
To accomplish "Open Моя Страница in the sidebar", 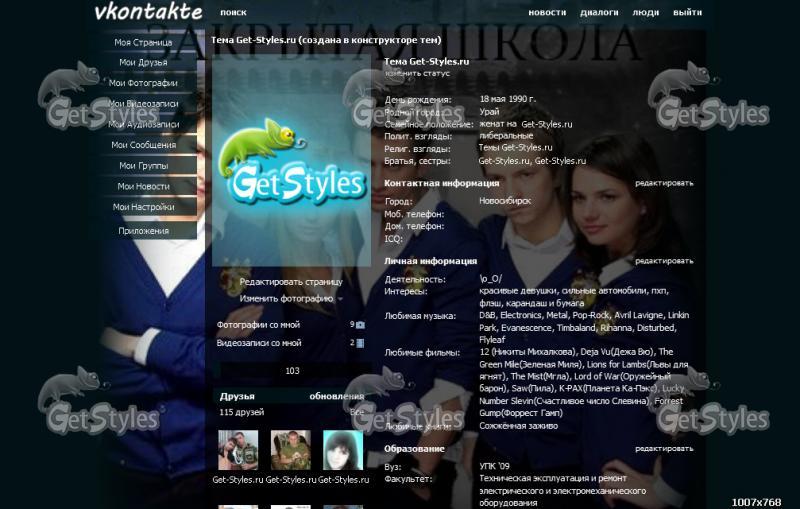I will tap(143, 42).
